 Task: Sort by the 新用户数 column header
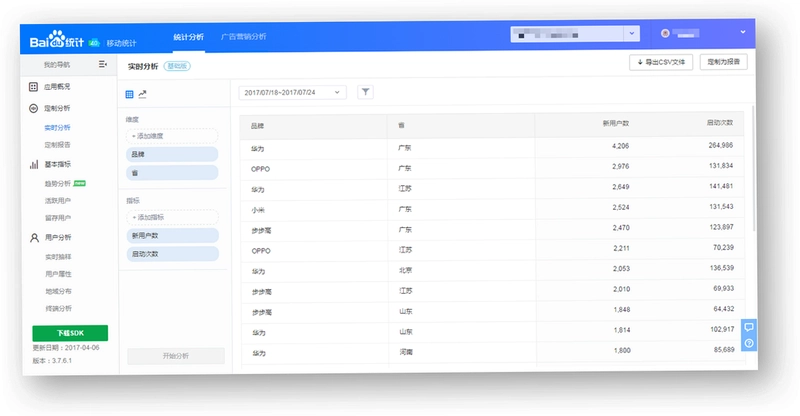pos(616,124)
